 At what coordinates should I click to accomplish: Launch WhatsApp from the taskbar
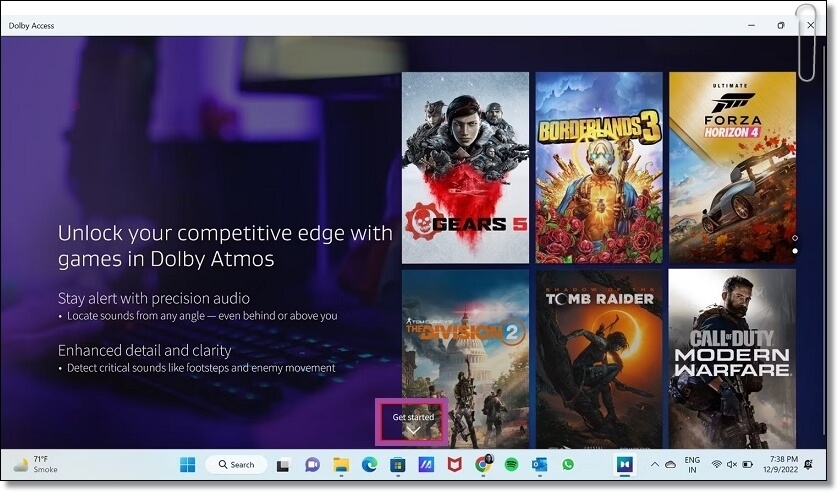[568, 465]
